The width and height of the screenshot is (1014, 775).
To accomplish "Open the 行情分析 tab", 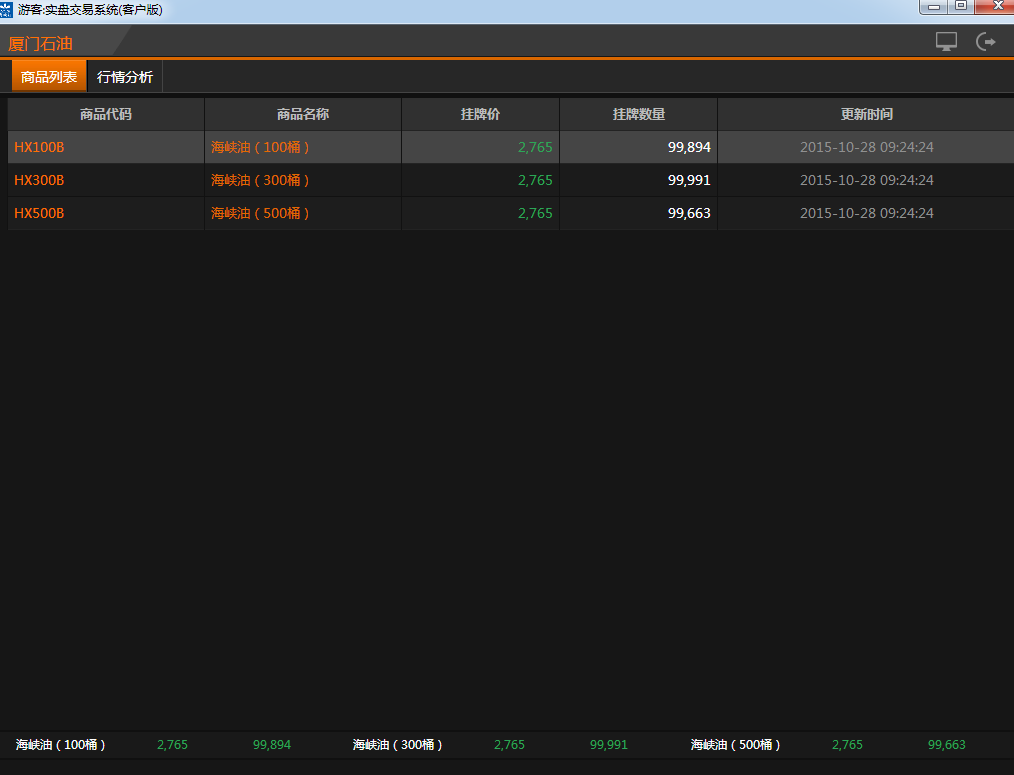I will (x=125, y=77).
